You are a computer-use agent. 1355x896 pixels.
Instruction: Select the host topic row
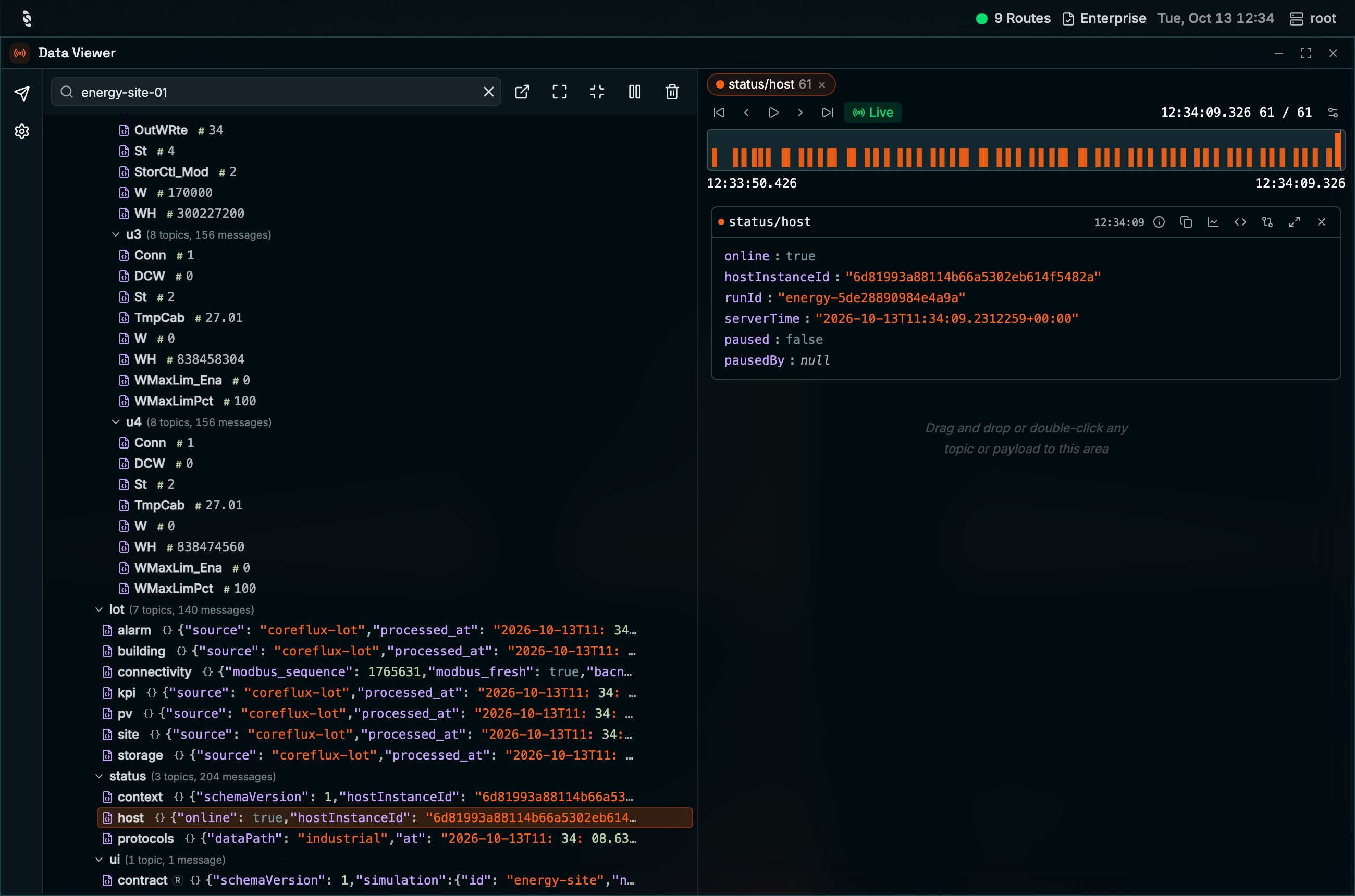[395, 818]
